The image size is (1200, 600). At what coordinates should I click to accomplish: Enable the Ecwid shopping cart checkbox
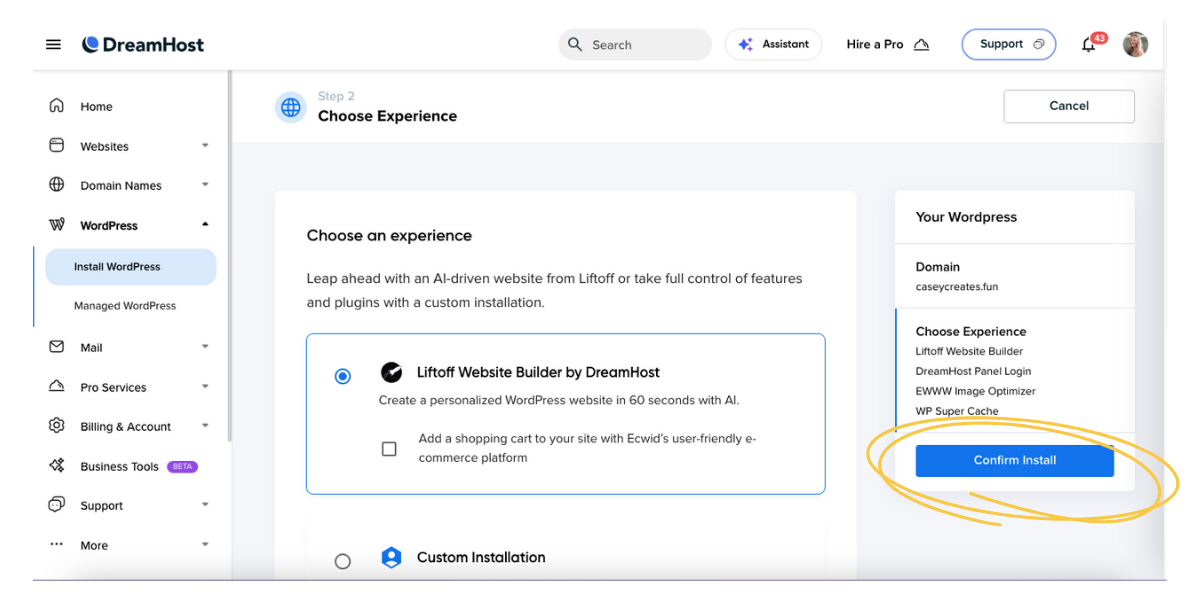click(389, 449)
